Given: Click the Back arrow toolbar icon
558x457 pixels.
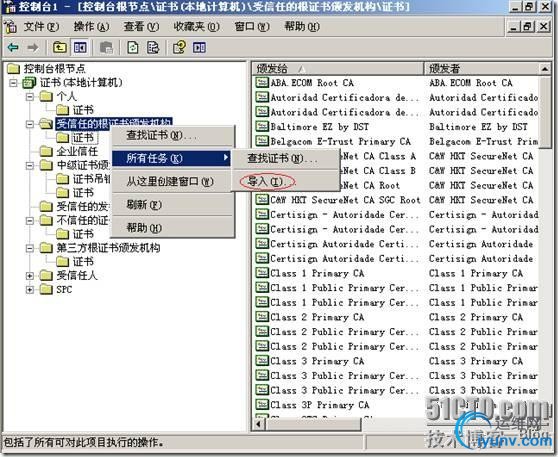Looking at the screenshot, I should coord(13,47).
